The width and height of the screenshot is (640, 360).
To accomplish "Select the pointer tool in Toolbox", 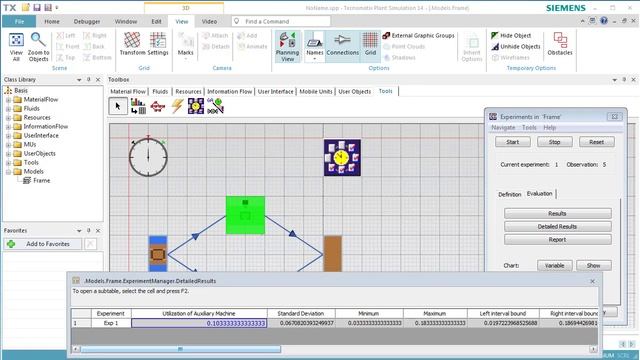I will (118, 106).
